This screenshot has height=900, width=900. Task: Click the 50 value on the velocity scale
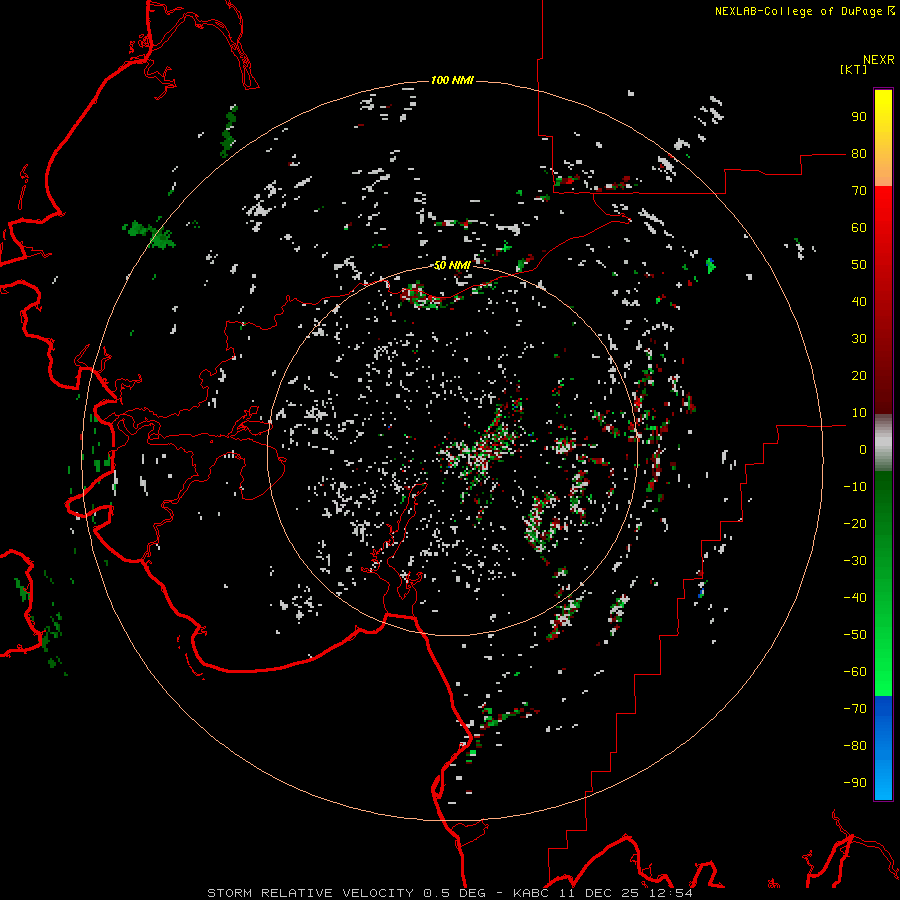tap(859, 265)
